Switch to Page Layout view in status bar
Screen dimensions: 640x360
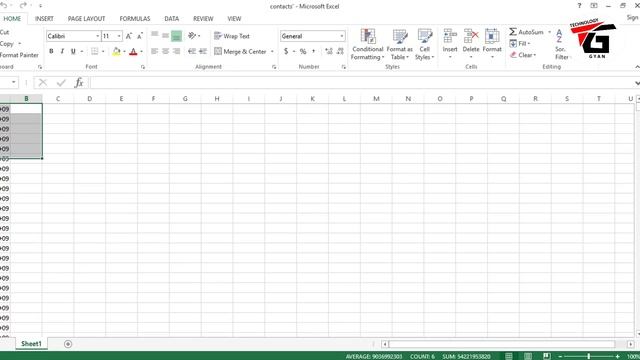pyautogui.click(x=528, y=356)
